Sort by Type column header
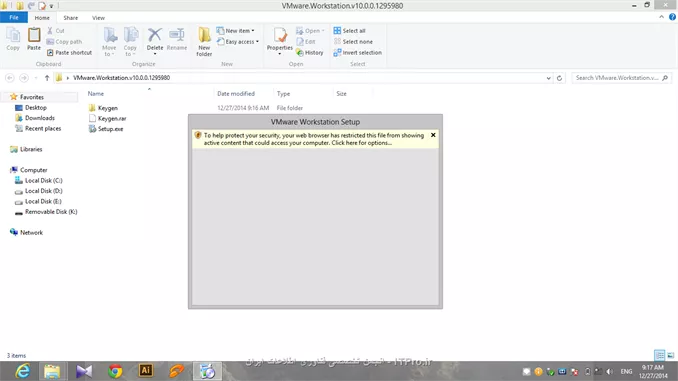Viewport: 678px width, 381px height. (283, 93)
